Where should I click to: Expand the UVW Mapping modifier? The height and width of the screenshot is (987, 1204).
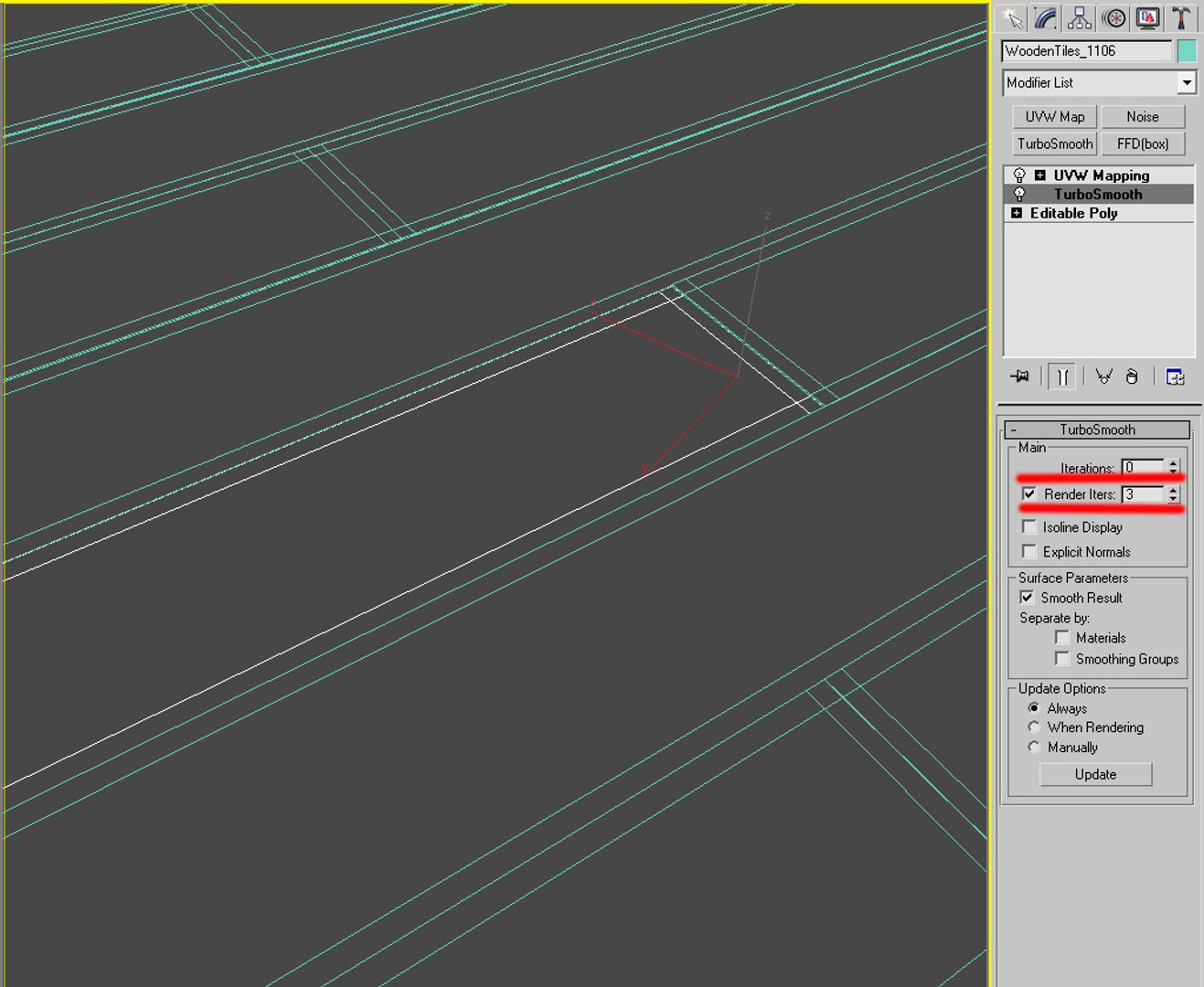[1039, 175]
